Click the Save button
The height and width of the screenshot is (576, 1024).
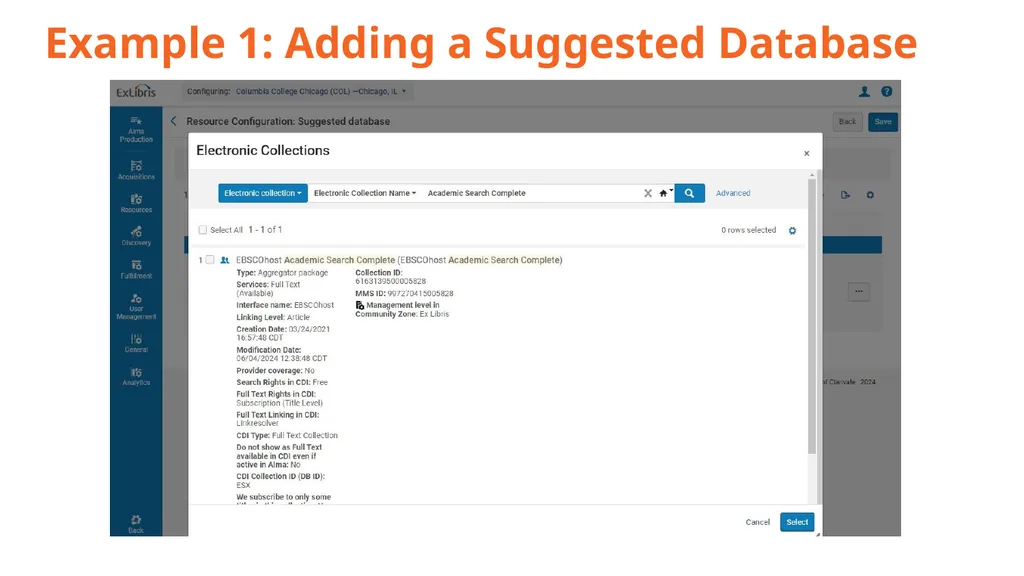[883, 121]
